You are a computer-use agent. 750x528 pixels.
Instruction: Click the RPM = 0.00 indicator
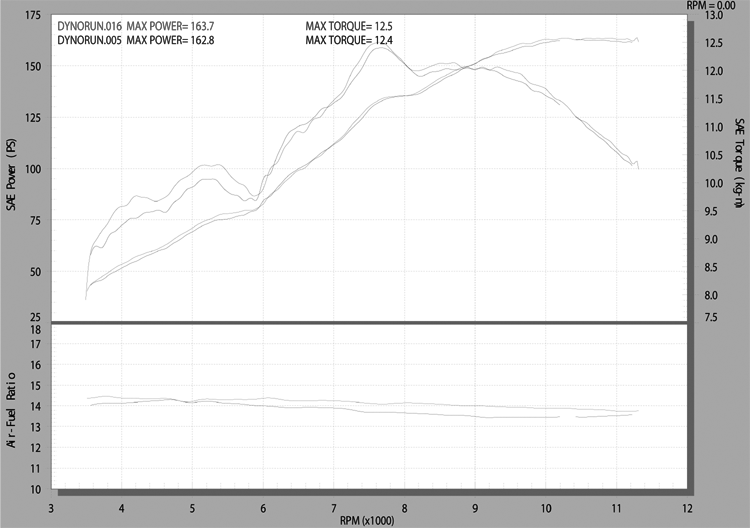tap(711, 5)
